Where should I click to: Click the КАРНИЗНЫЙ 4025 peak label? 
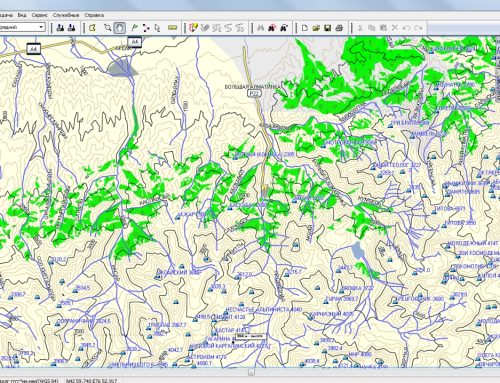point(332,314)
